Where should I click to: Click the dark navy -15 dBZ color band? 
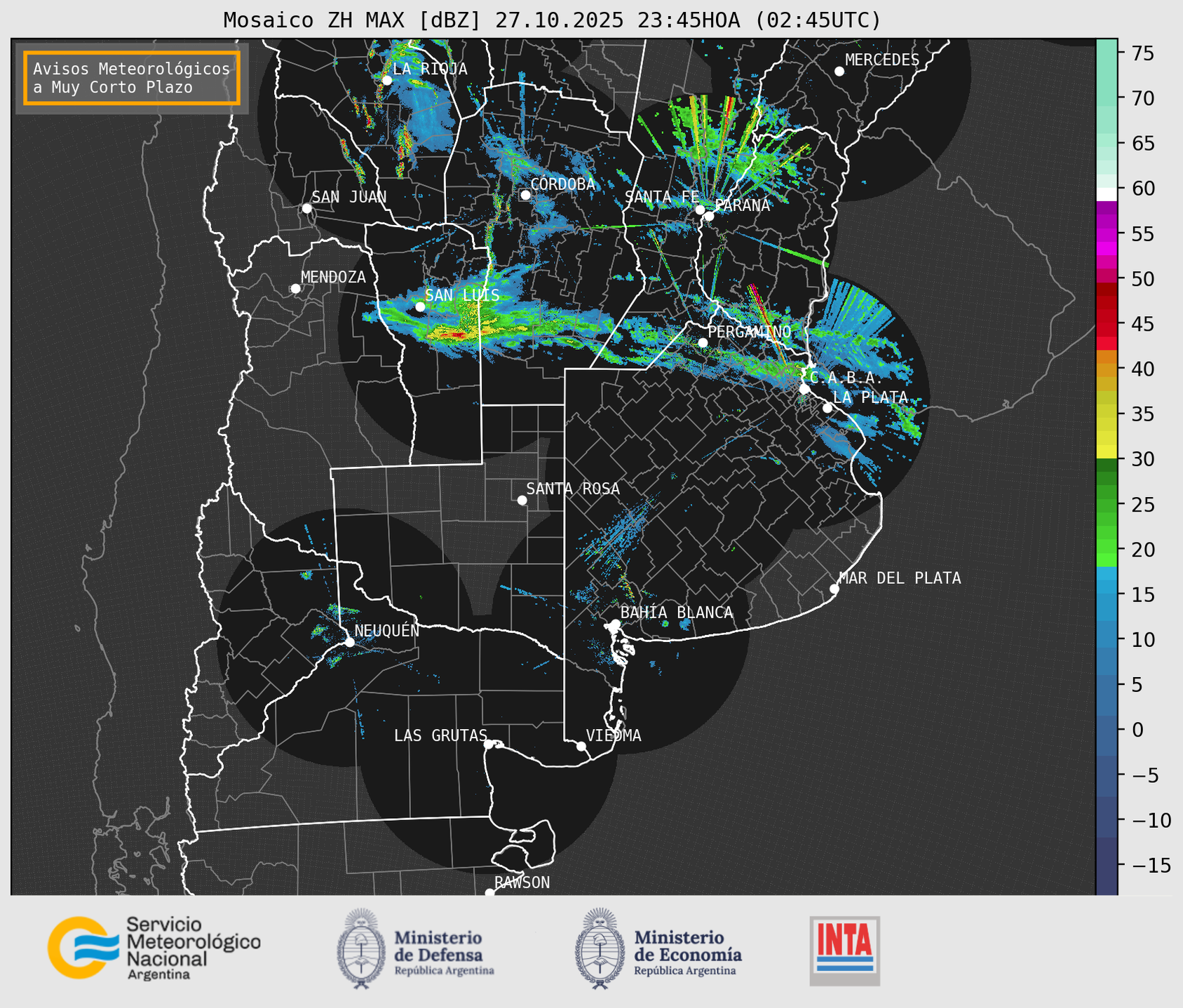click(x=1107, y=866)
